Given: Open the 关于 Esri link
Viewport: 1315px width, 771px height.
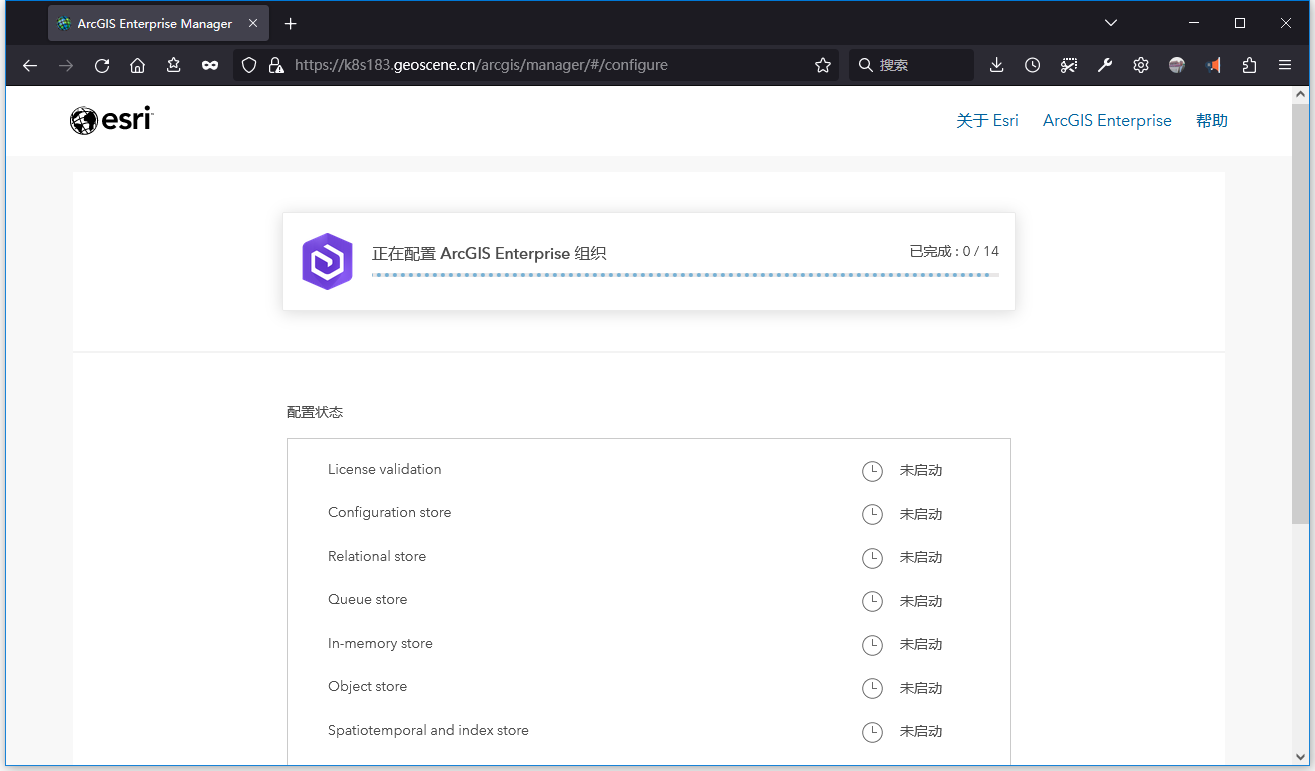Looking at the screenshot, I should 987,120.
